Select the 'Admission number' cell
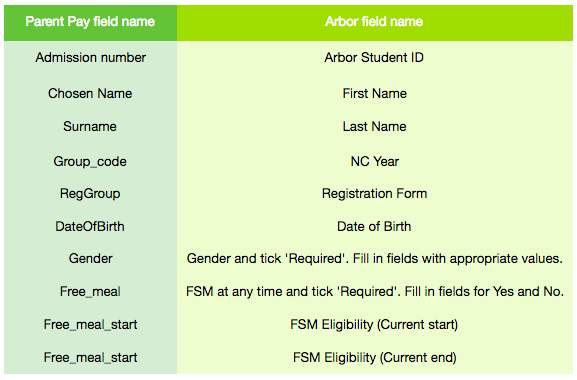This screenshot has height=380, width=577. (x=90, y=58)
